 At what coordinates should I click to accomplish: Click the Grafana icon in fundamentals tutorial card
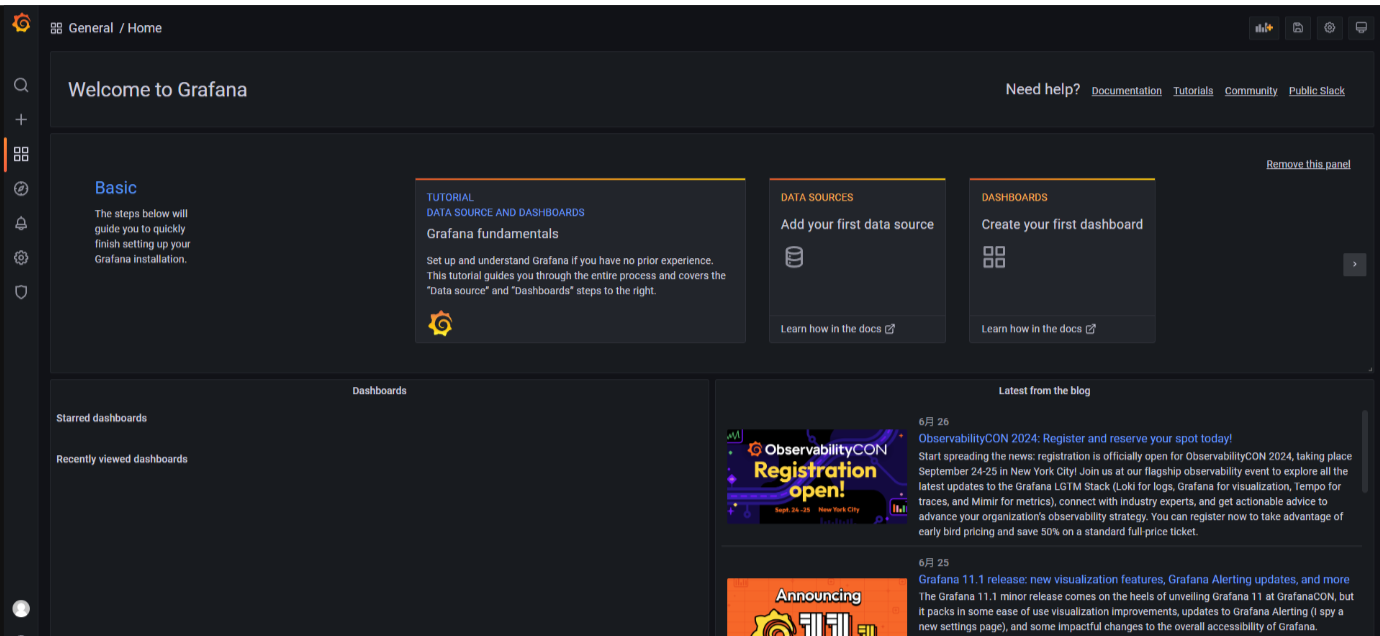tap(440, 323)
